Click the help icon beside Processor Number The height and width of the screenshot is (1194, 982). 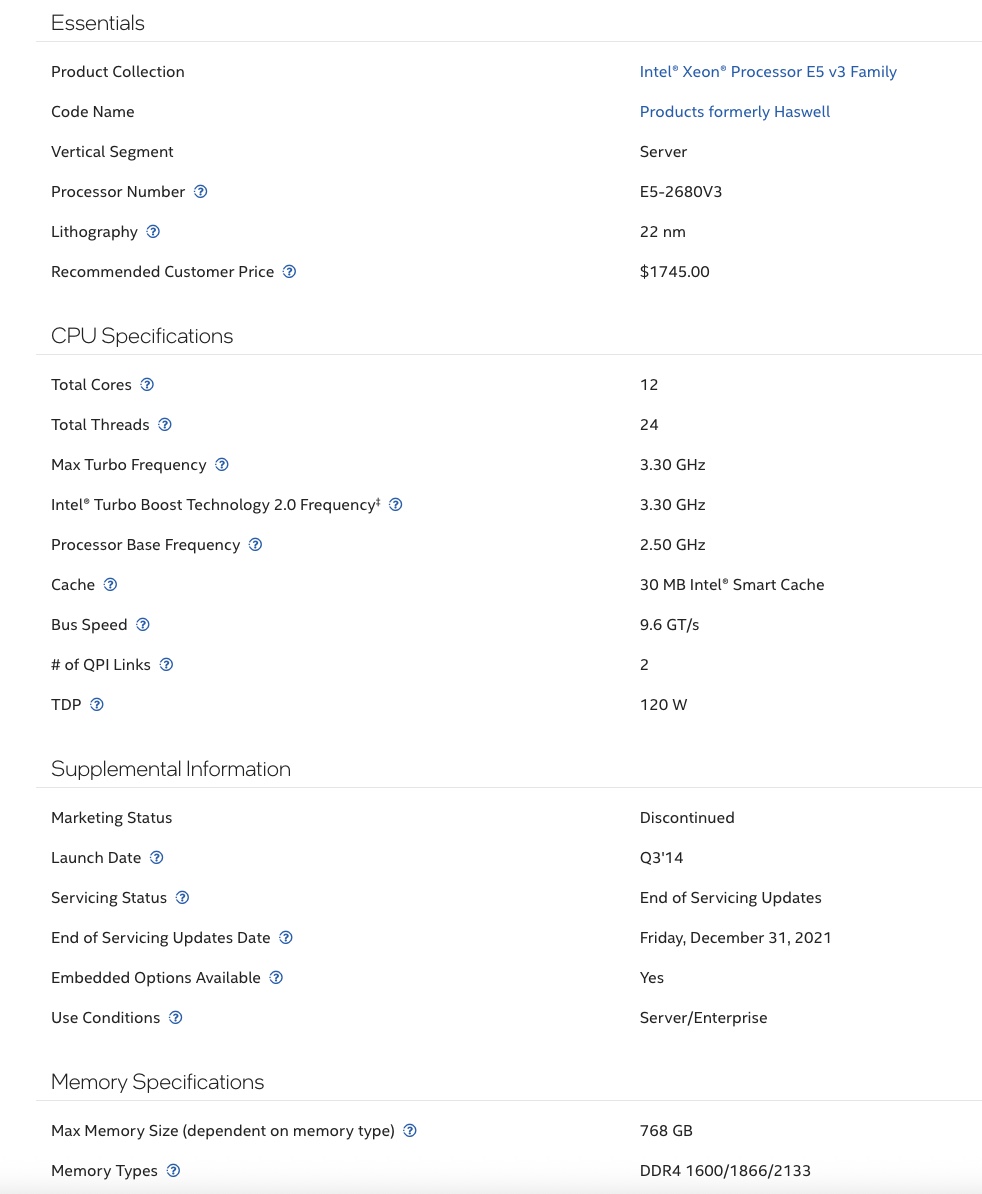tap(200, 192)
